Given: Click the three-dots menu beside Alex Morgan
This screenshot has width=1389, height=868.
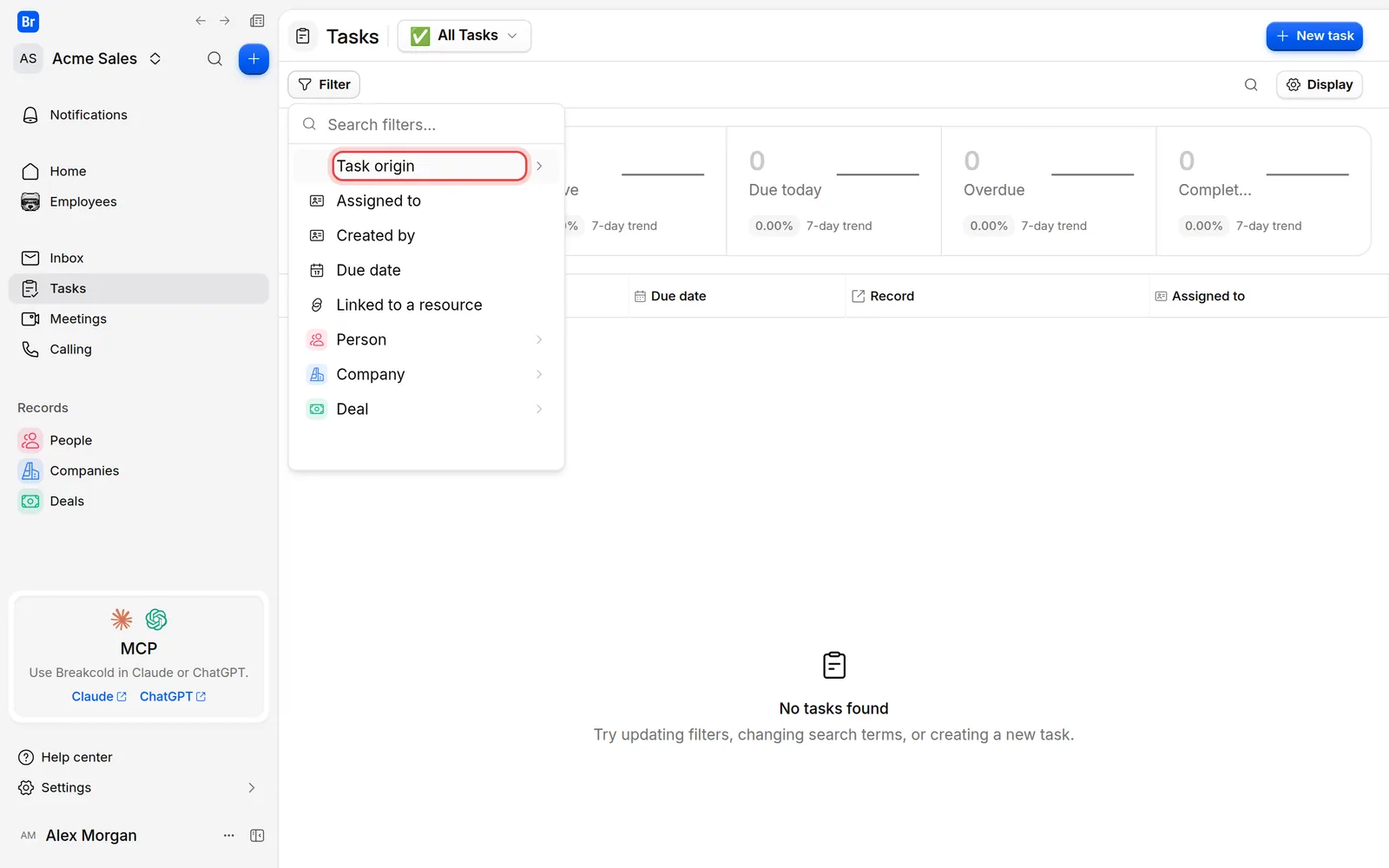Looking at the screenshot, I should tap(229, 835).
